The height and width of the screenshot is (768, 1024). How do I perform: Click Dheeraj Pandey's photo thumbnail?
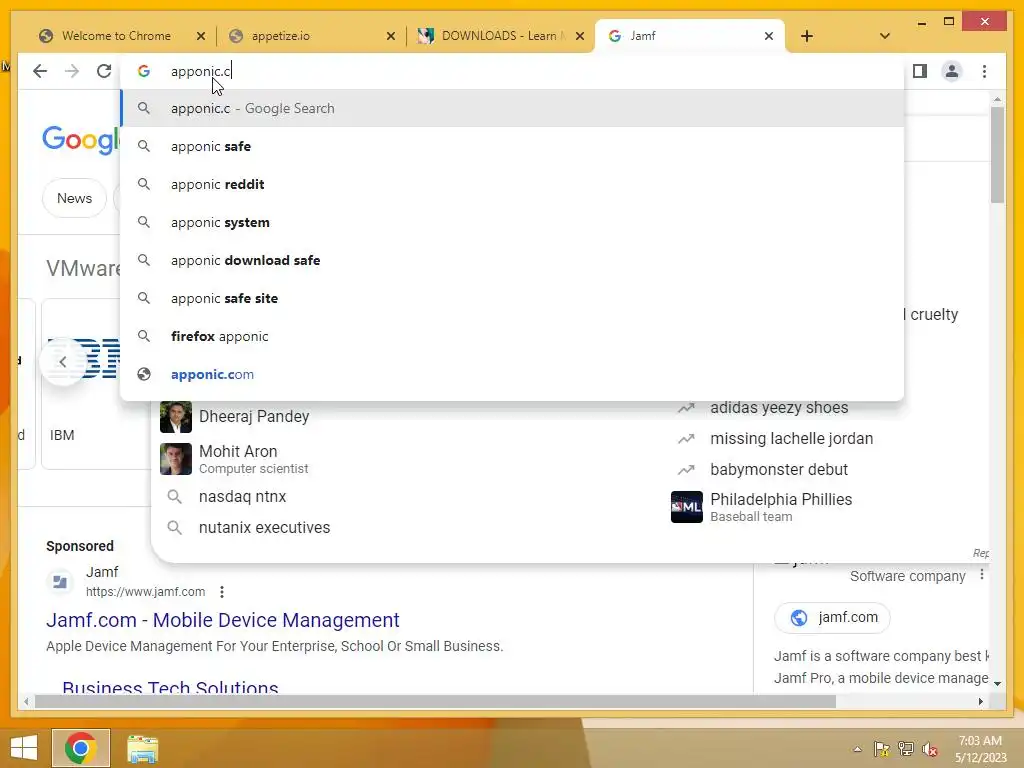[176, 417]
